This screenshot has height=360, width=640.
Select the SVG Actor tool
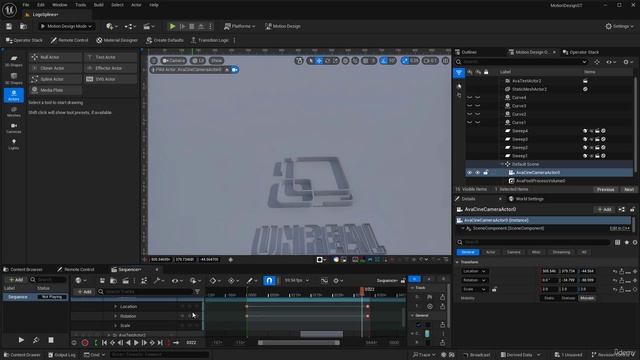point(110,79)
